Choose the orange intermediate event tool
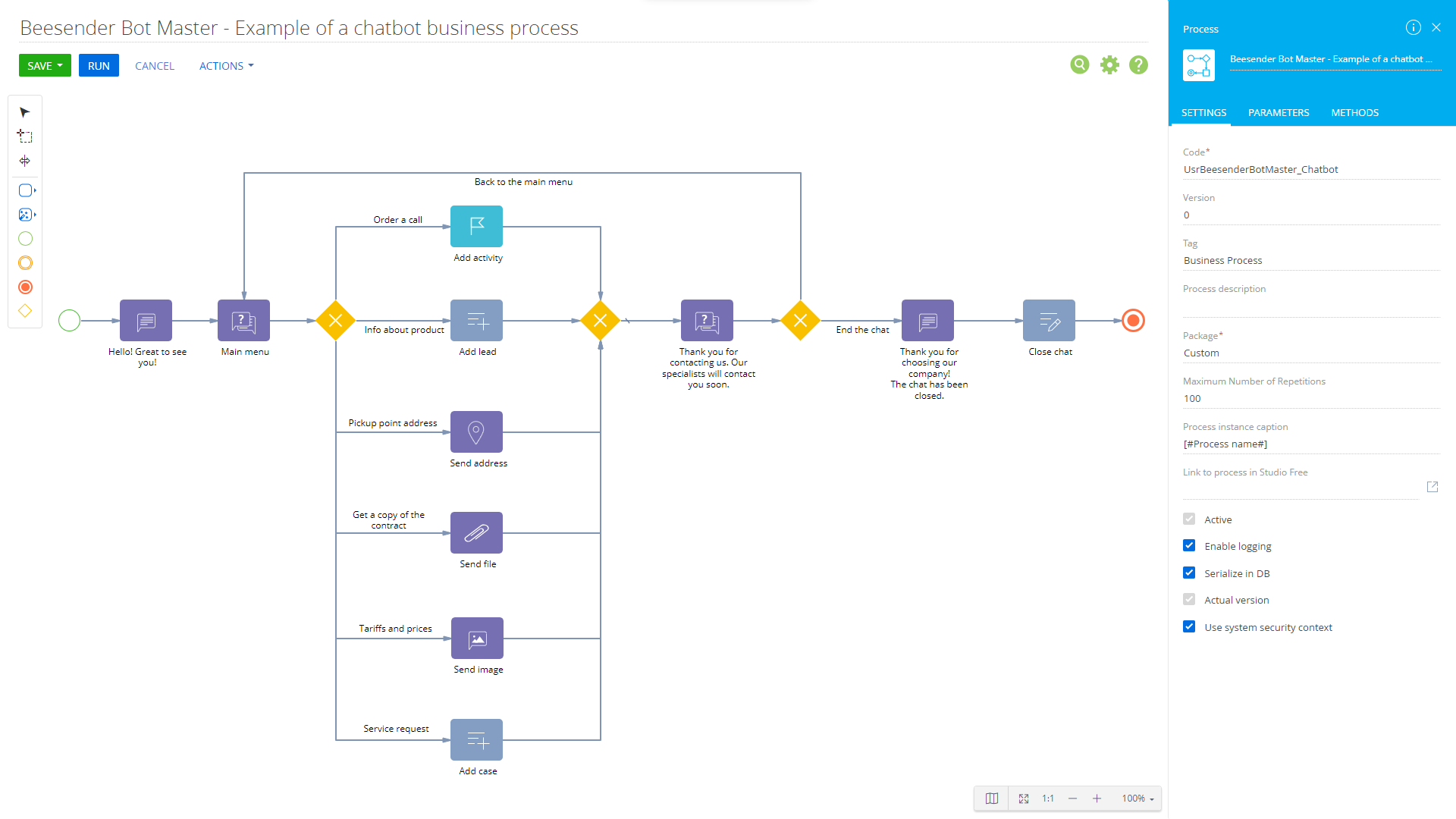The image size is (1456, 819). click(25, 263)
